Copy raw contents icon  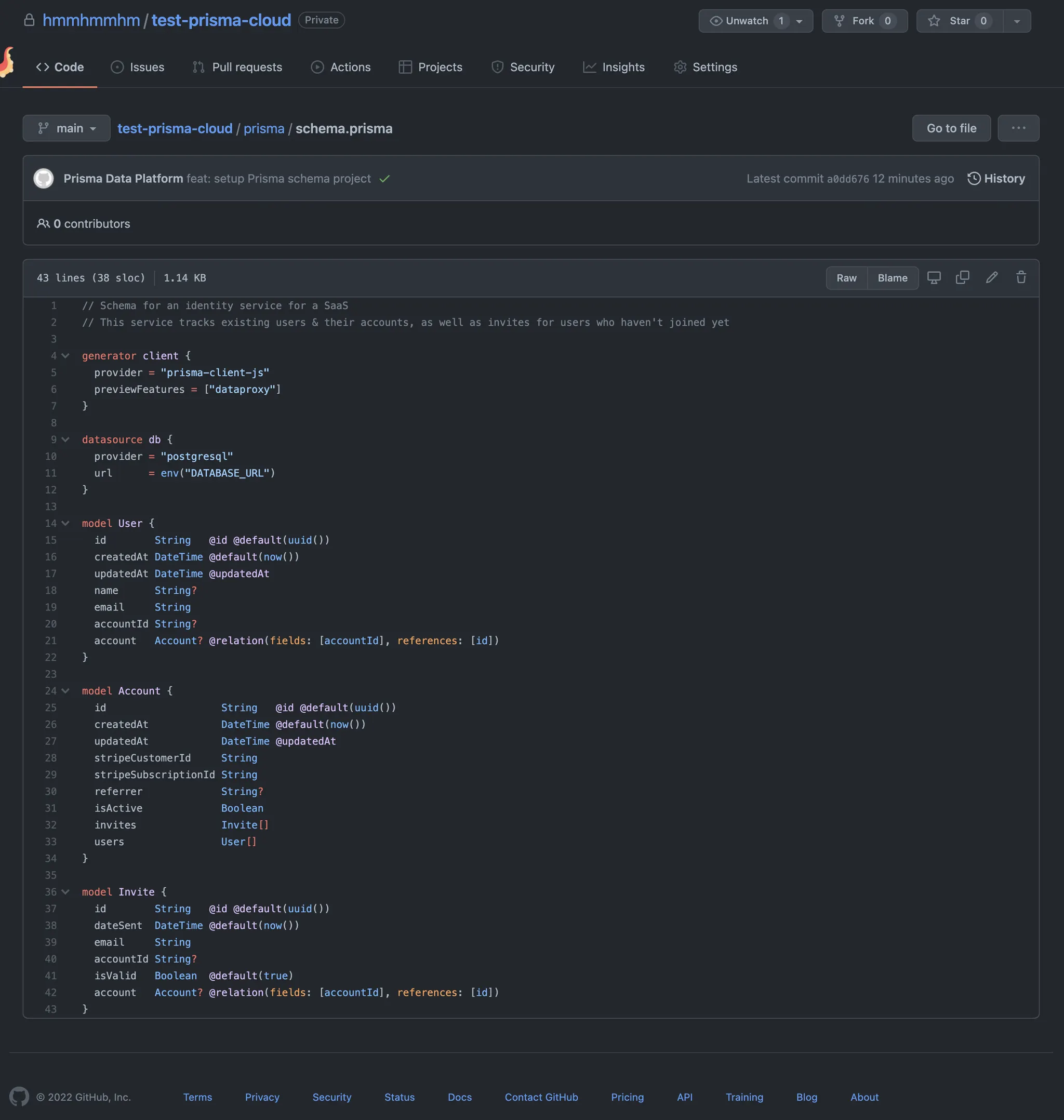[x=963, y=278]
